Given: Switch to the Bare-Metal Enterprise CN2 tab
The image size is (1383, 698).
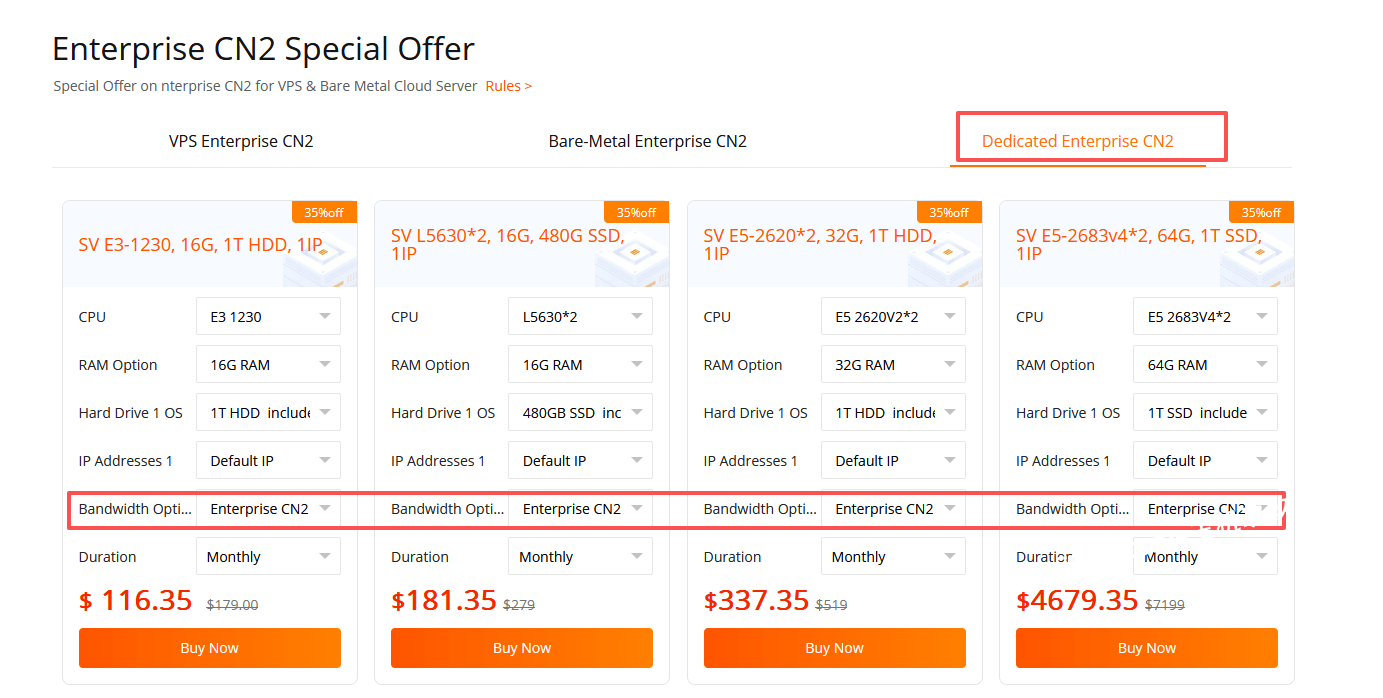Looking at the screenshot, I should tap(646, 141).
